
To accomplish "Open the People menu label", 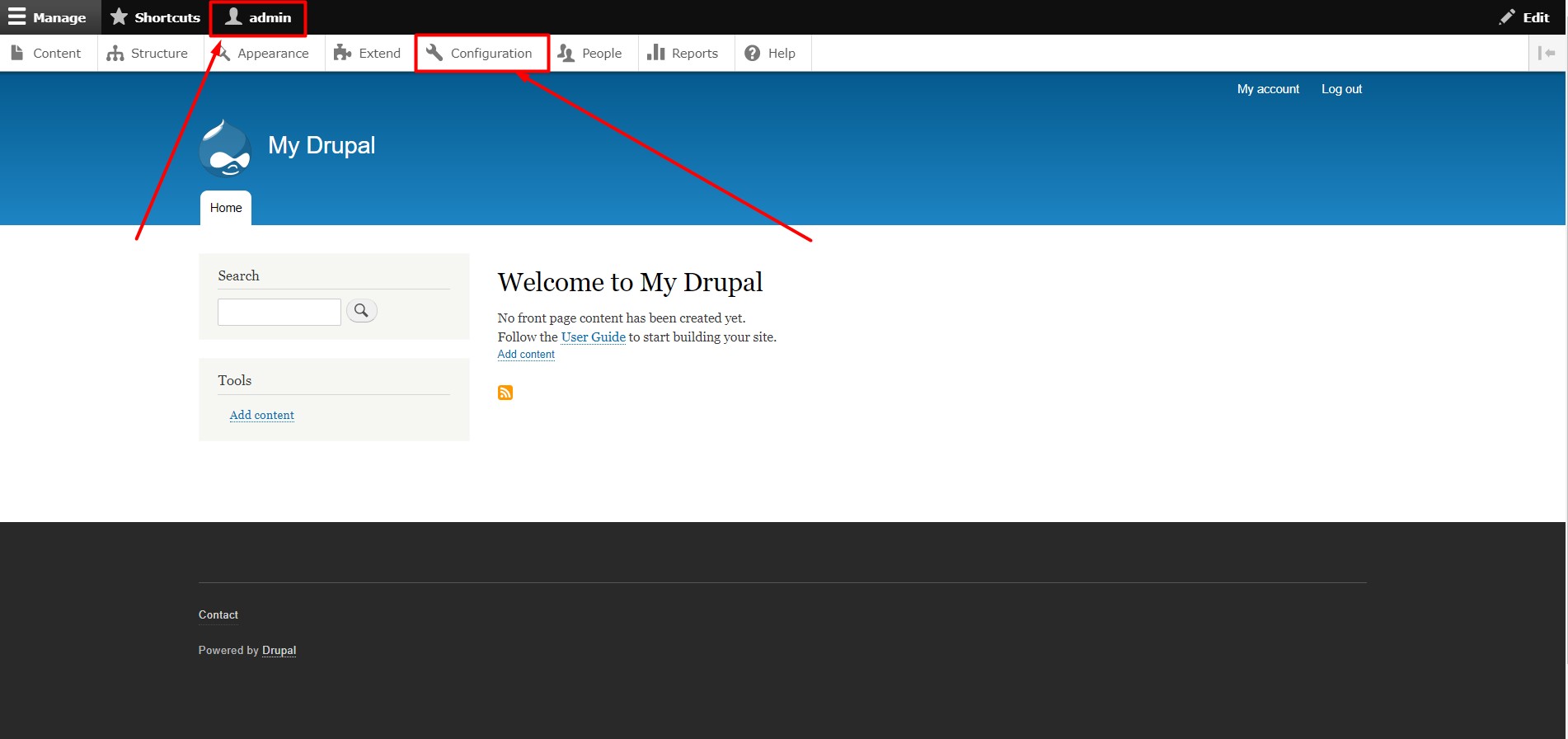I will (602, 53).
